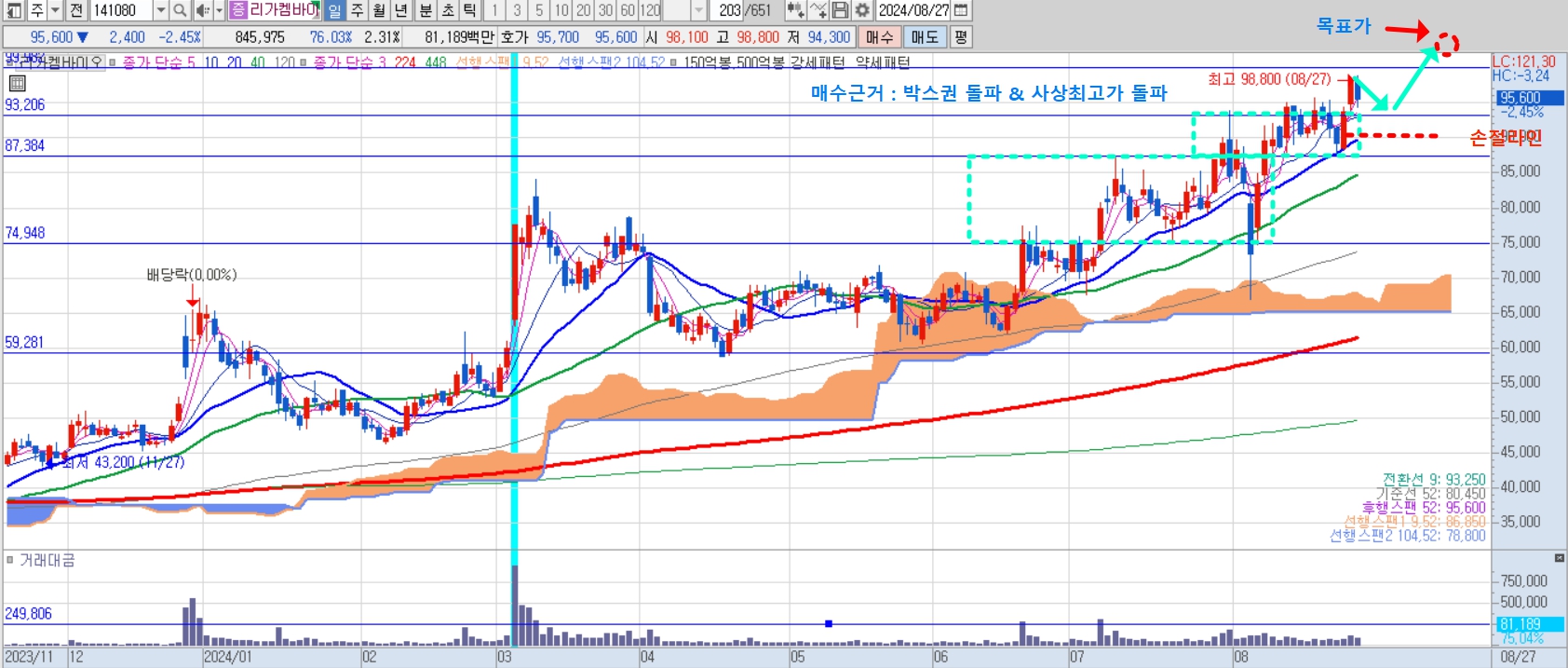Screen dimensions: 1568x668
Task: Choose the 20 interval button
Action: 584,10
